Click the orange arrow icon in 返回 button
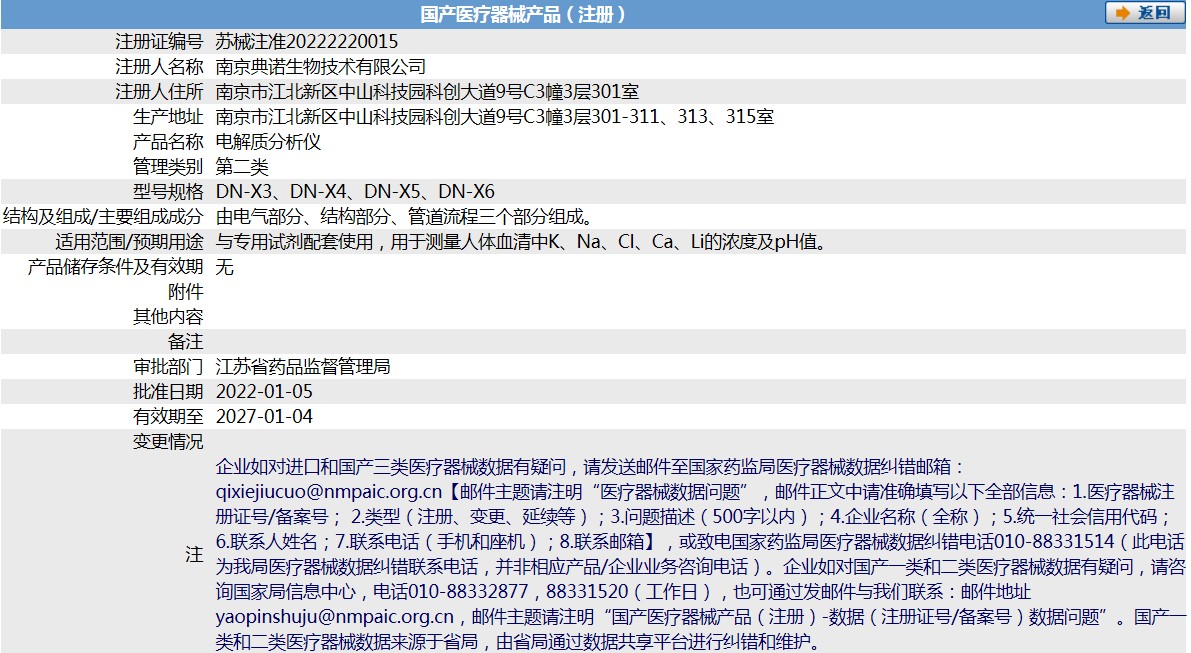 [1122, 14]
